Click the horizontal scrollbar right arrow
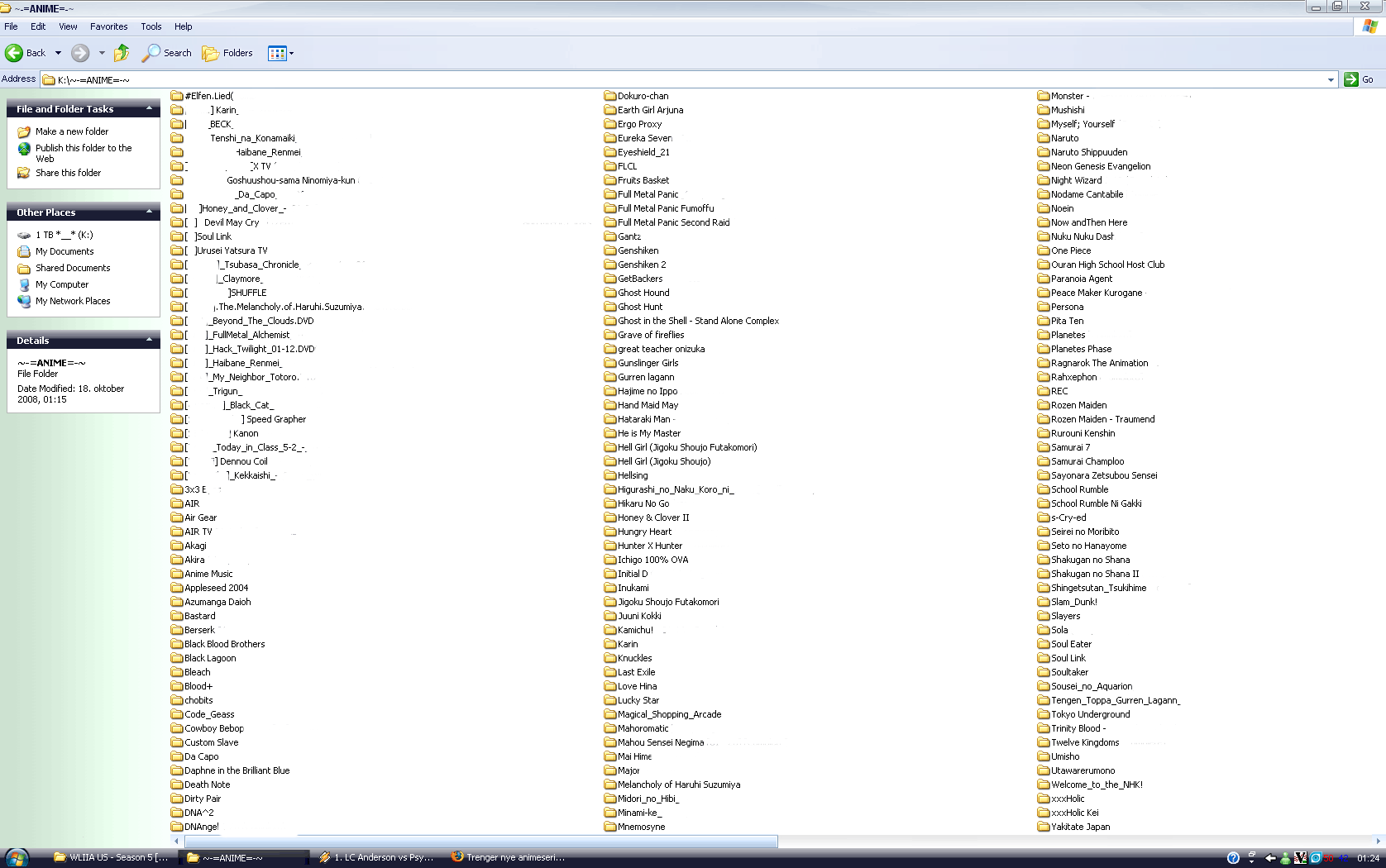This screenshot has height=868, width=1386. [1379, 842]
